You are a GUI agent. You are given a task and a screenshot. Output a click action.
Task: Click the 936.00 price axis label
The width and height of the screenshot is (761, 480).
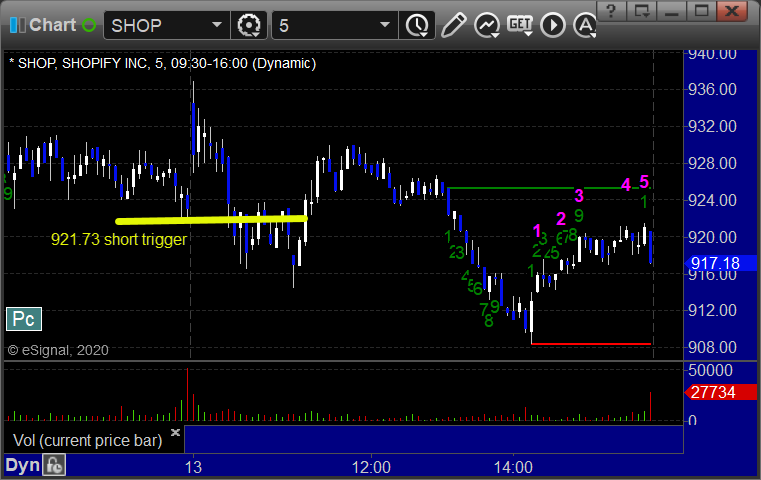pyautogui.click(x=712, y=89)
